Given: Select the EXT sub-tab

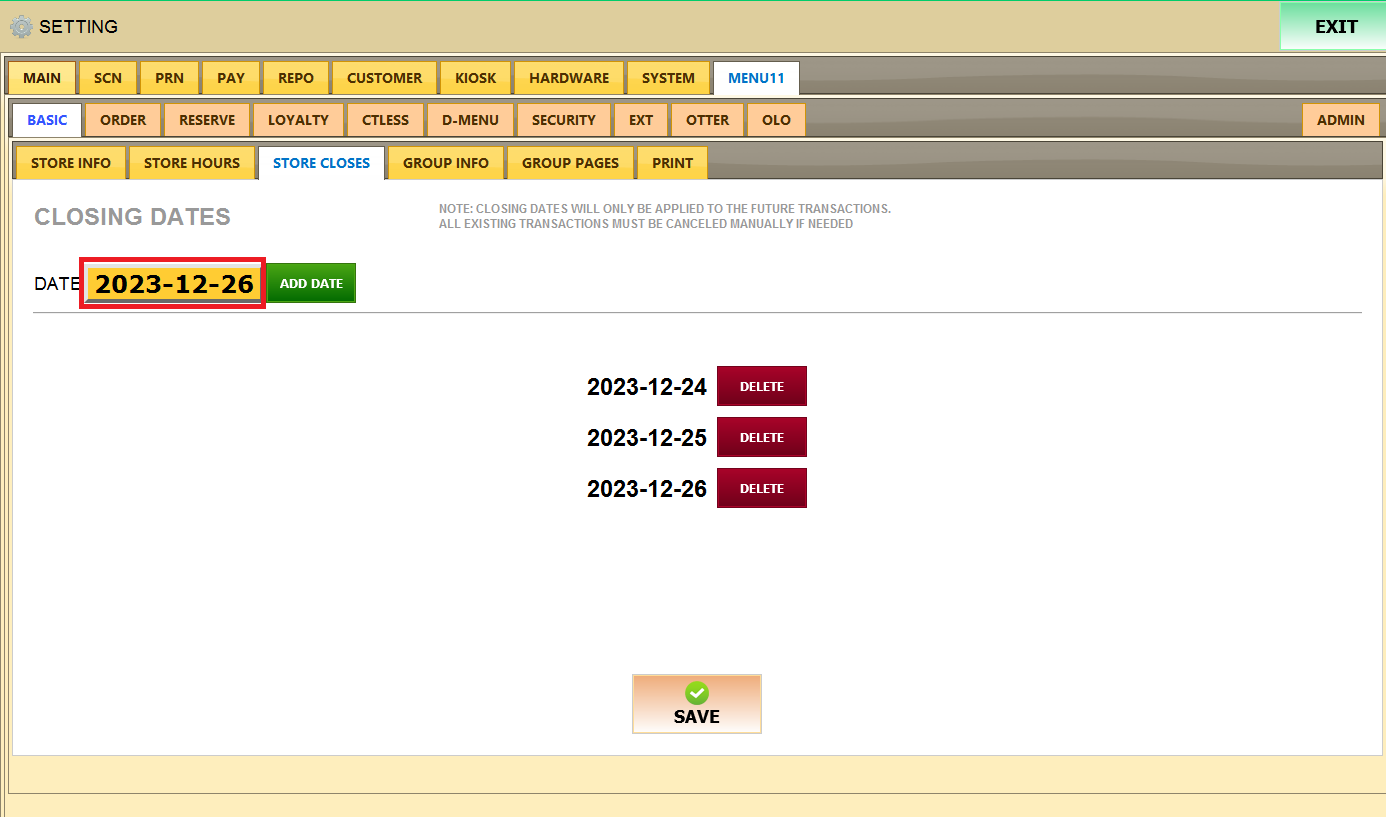Looking at the screenshot, I should point(641,120).
